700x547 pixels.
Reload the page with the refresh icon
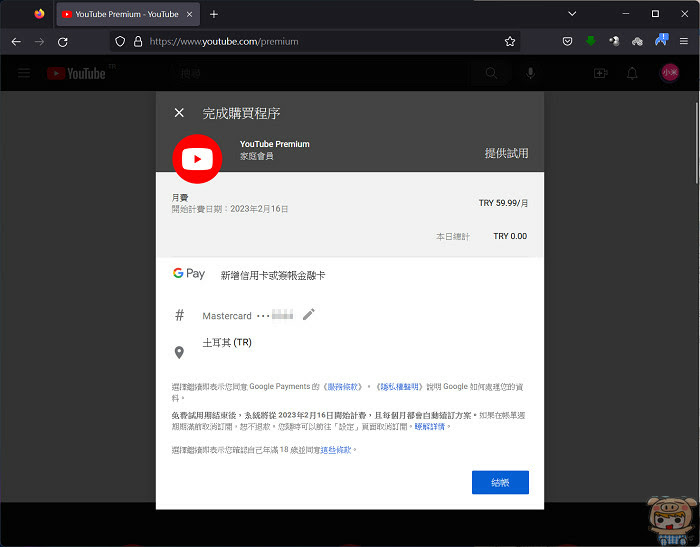(x=63, y=42)
